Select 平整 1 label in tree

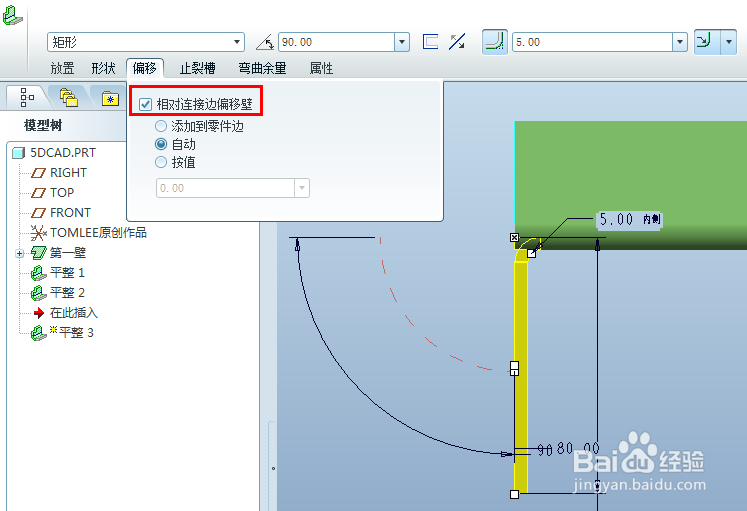coord(67,273)
